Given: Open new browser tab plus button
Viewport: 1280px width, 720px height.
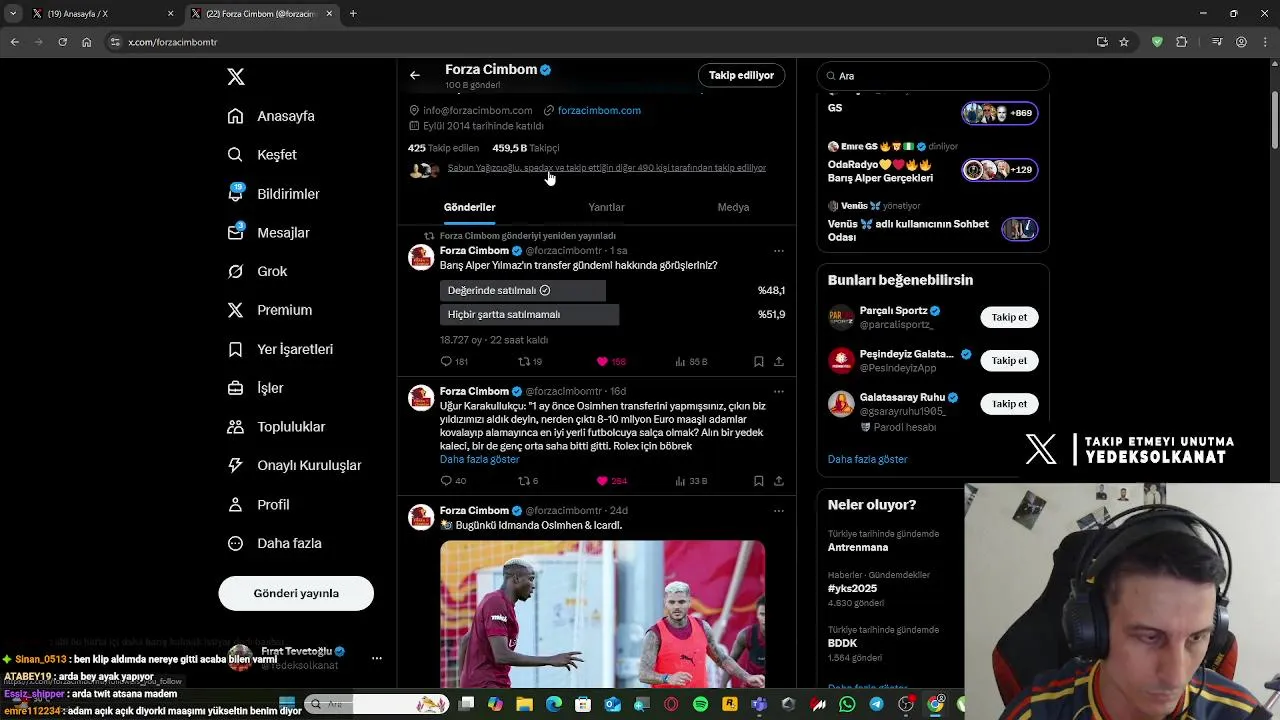Looking at the screenshot, I should [353, 14].
